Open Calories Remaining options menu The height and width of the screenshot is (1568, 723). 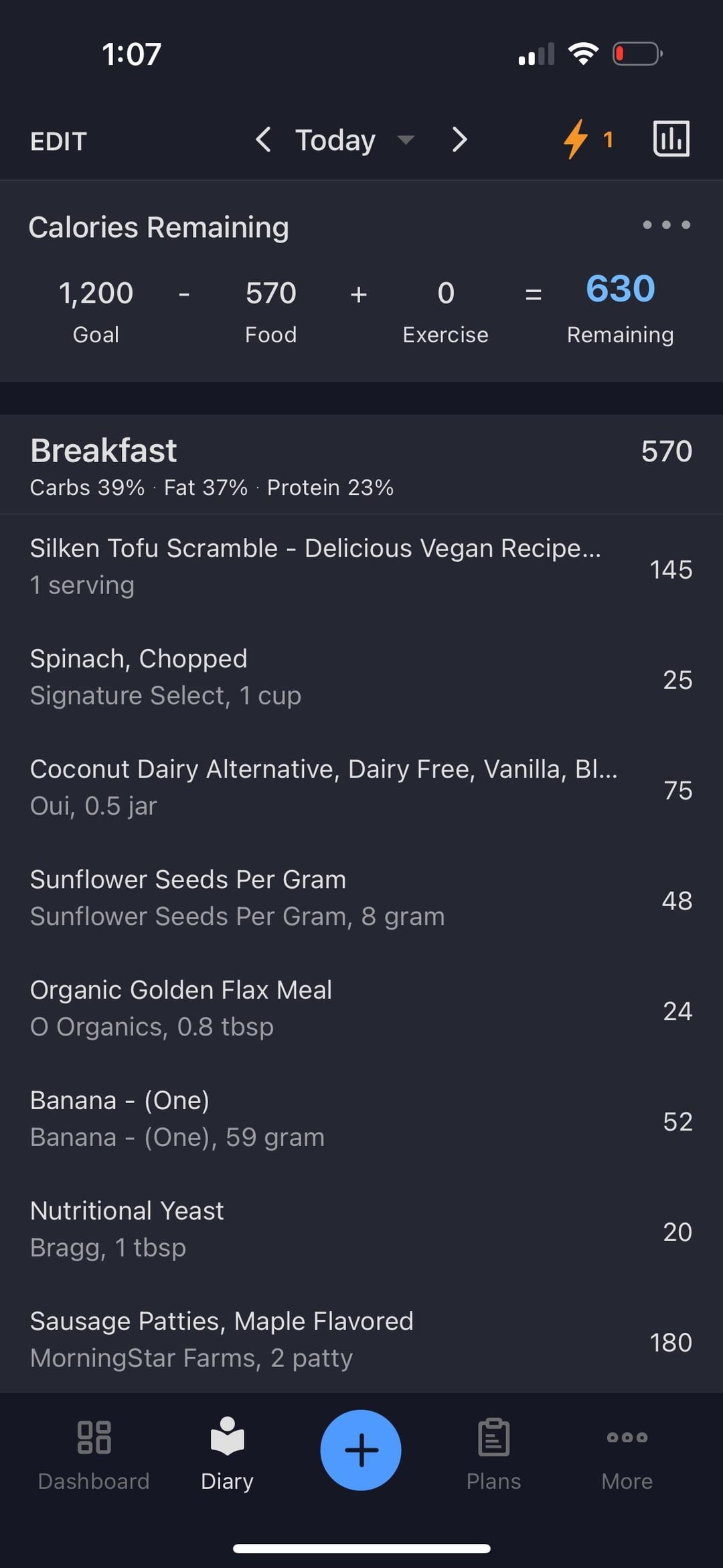point(666,225)
